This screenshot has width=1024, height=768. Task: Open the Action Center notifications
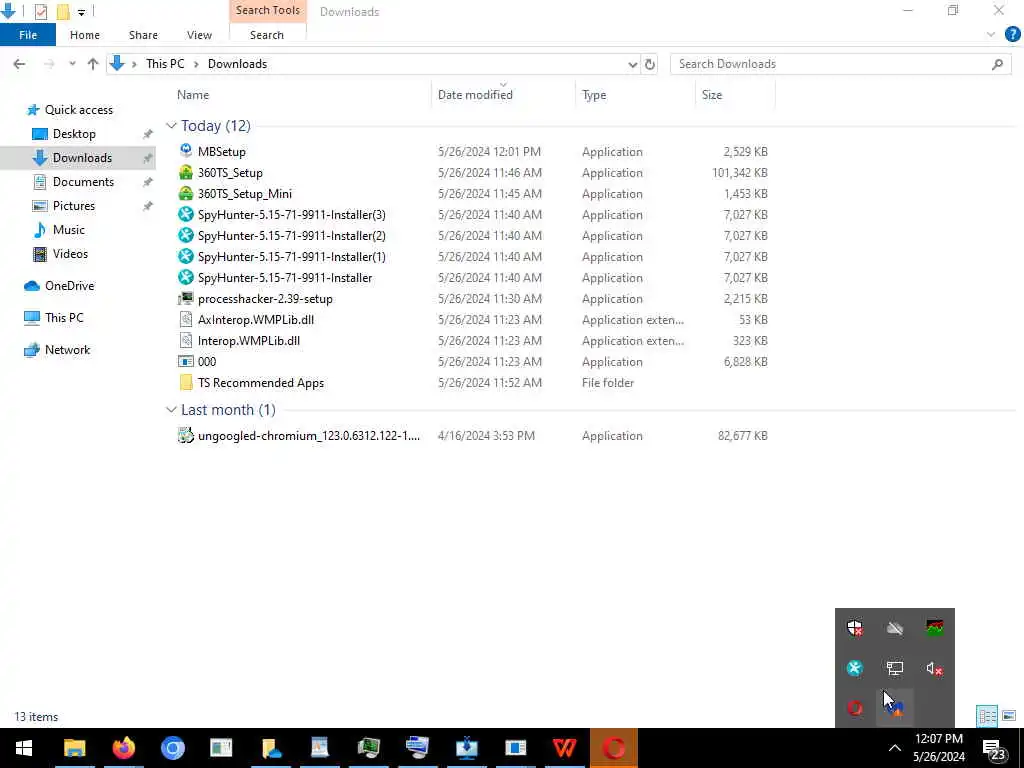coord(995,748)
